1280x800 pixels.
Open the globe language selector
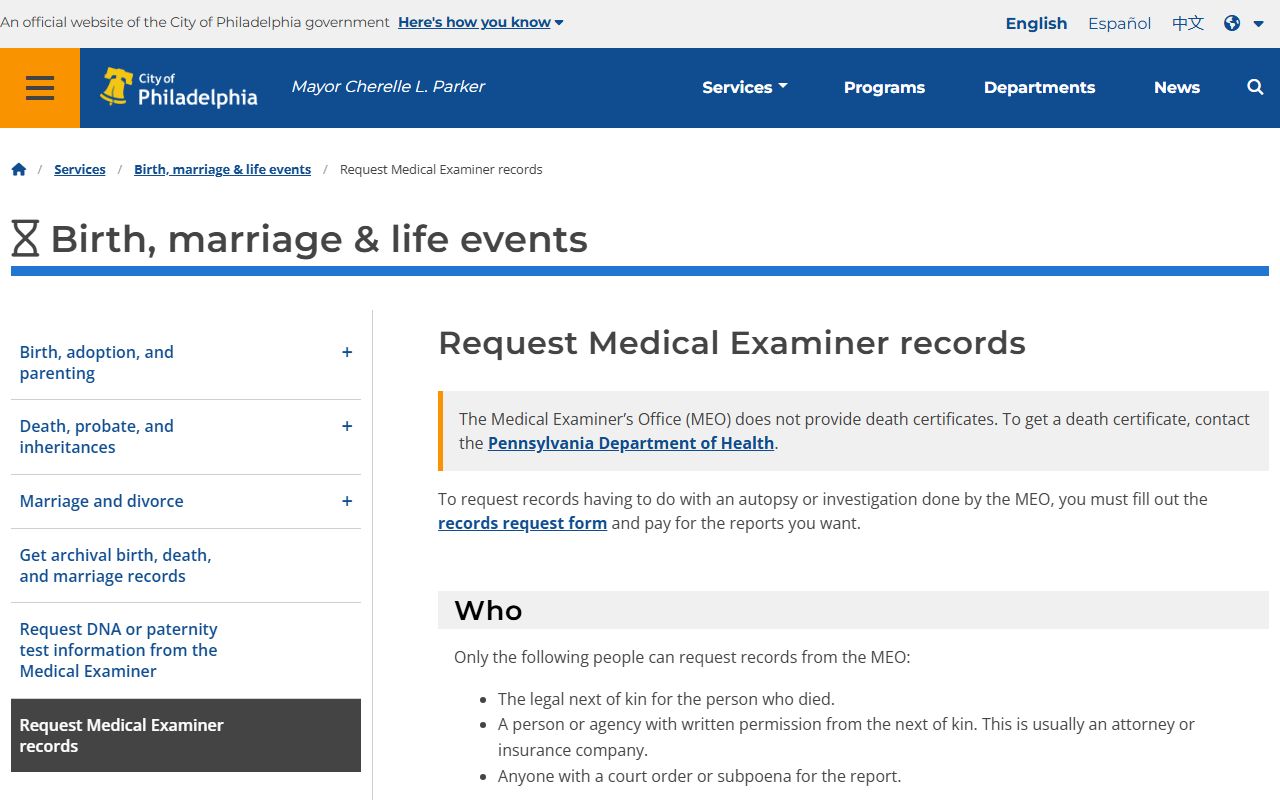(x=1243, y=23)
